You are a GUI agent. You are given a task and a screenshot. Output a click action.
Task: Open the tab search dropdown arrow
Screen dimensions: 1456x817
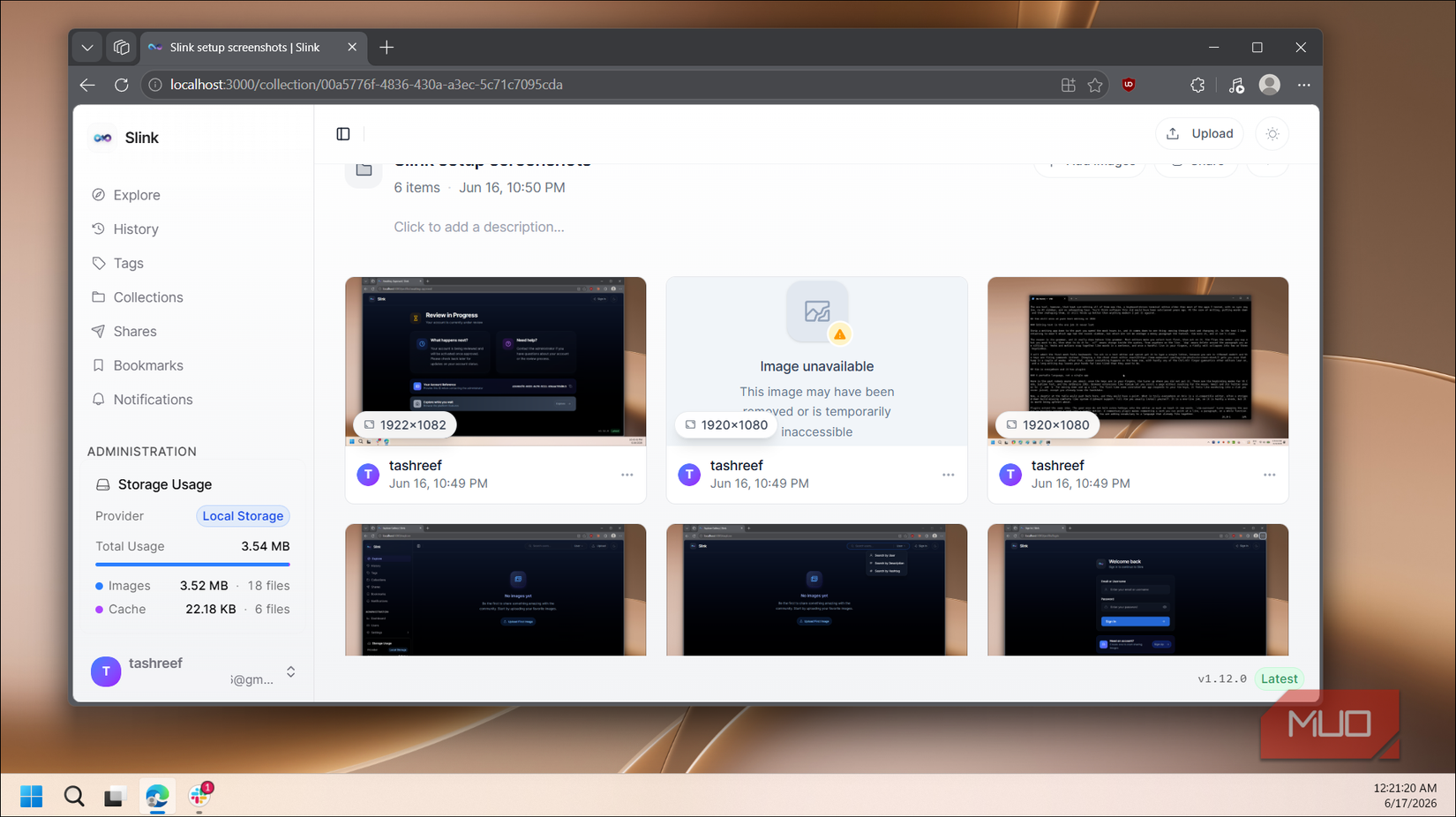pos(87,48)
